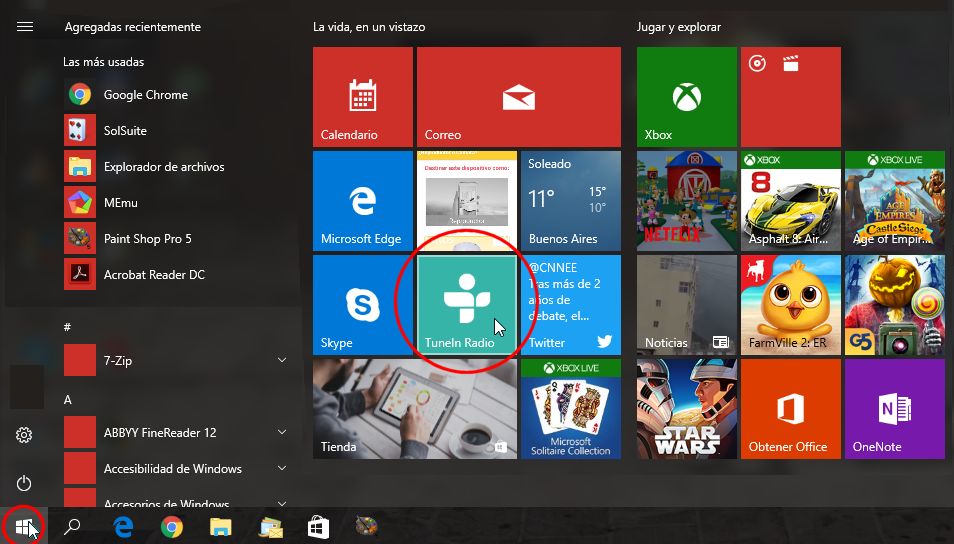Image resolution: width=954 pixels, height=544 pixels.
Task: Launch the Star Wars game tile
Action: [x=687, y=409]
